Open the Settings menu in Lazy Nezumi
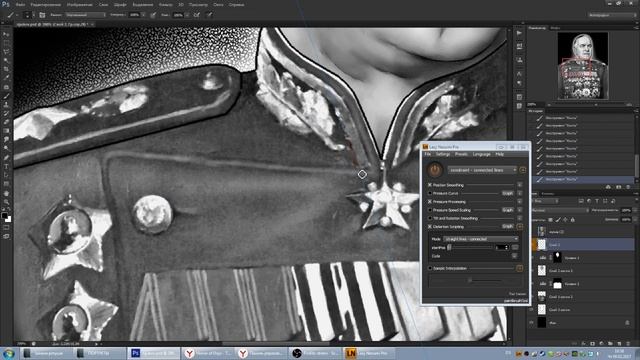This screenshot has height=360, width=640. 443,154
